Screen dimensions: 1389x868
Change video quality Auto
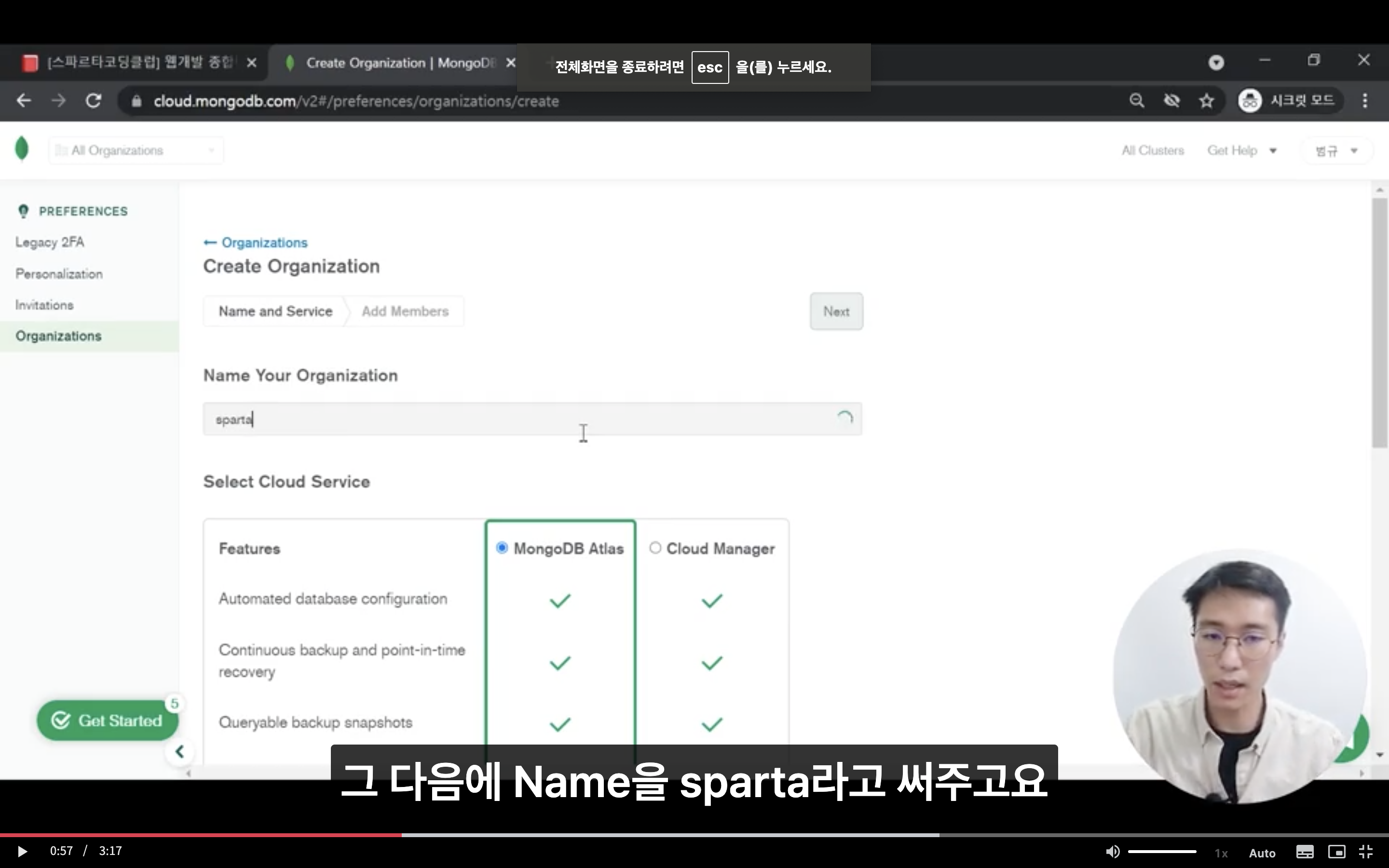[x=1262, y=853]
